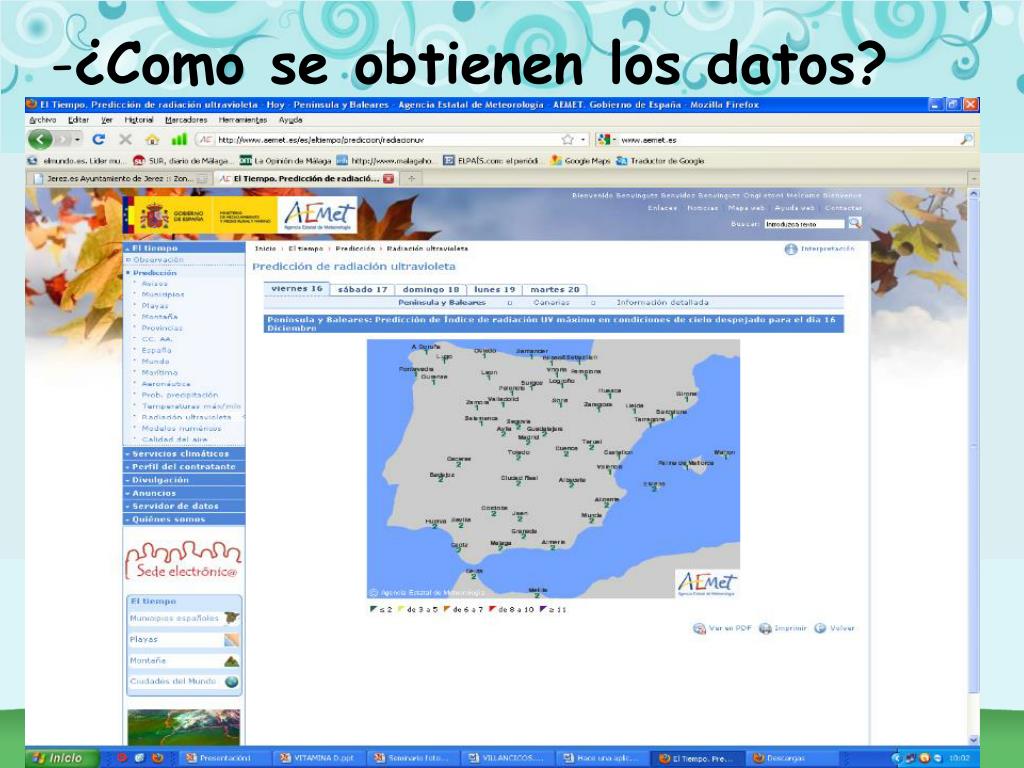Expand the Servicios climáticos sidebar section
This screenshot has height=768, width=1024.
click(183, 453)
